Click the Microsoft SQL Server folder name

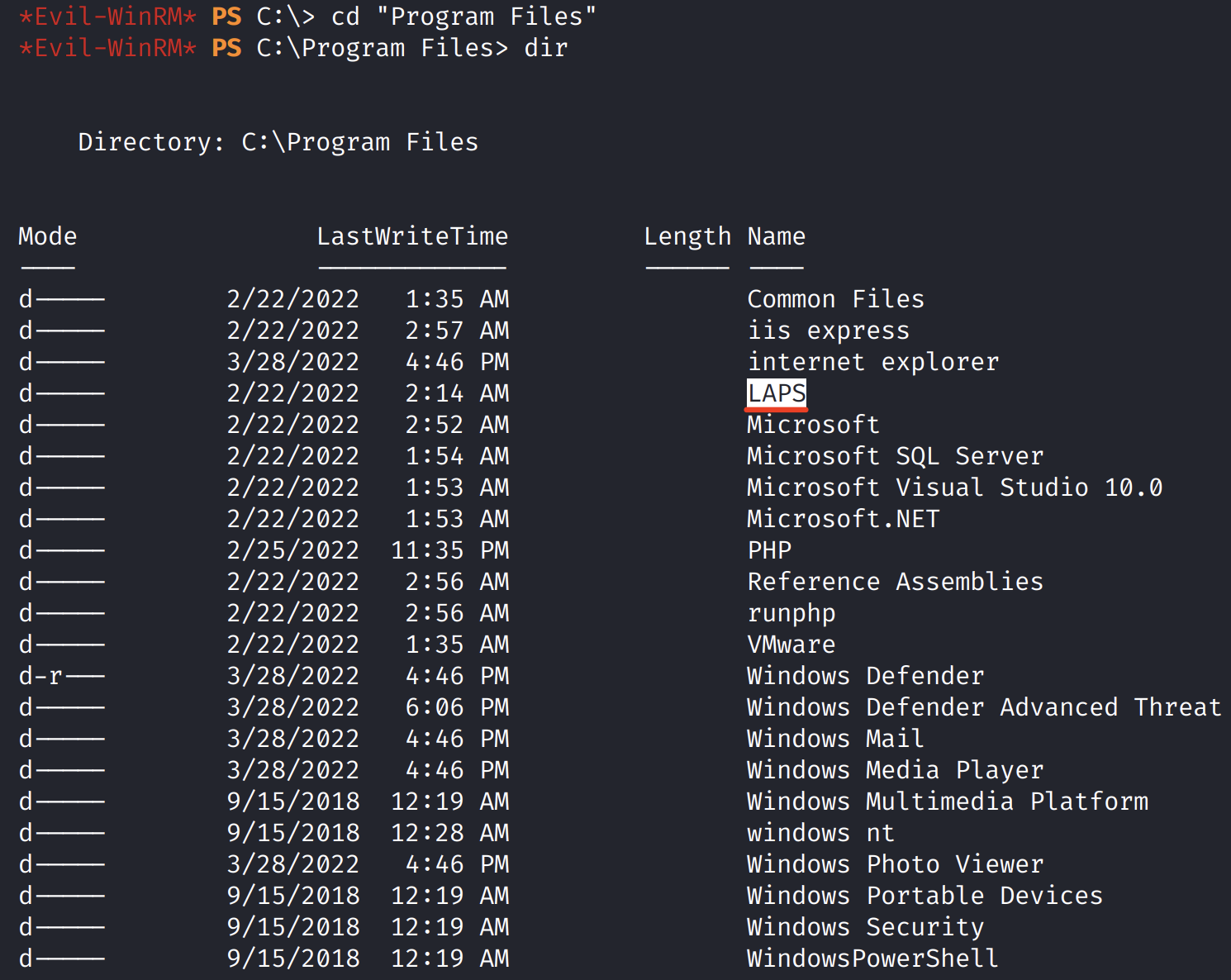click(895, 456)
